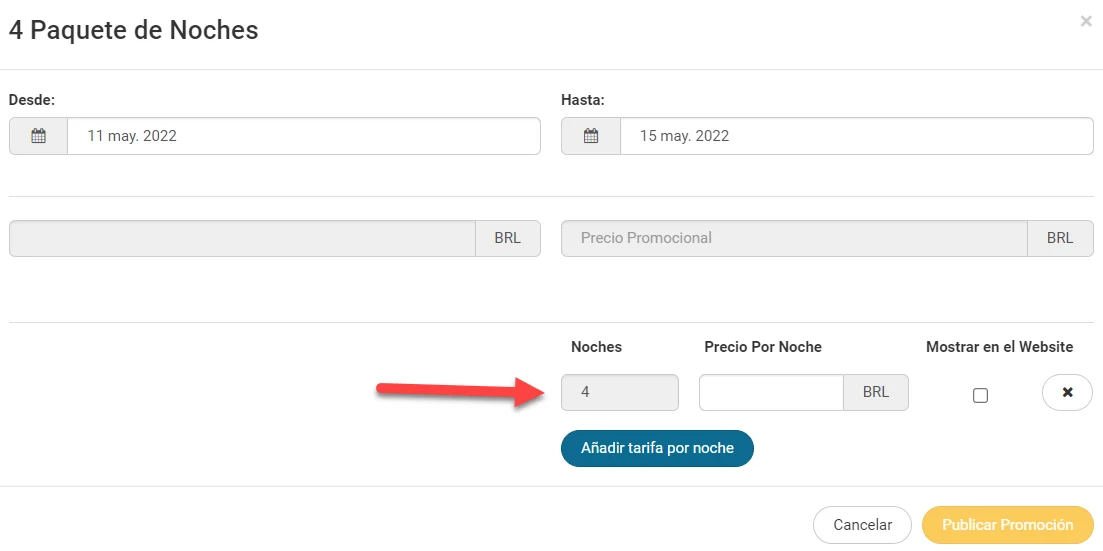
Task: Click the Mostrar en el Website label
Action: coord(999,347)
